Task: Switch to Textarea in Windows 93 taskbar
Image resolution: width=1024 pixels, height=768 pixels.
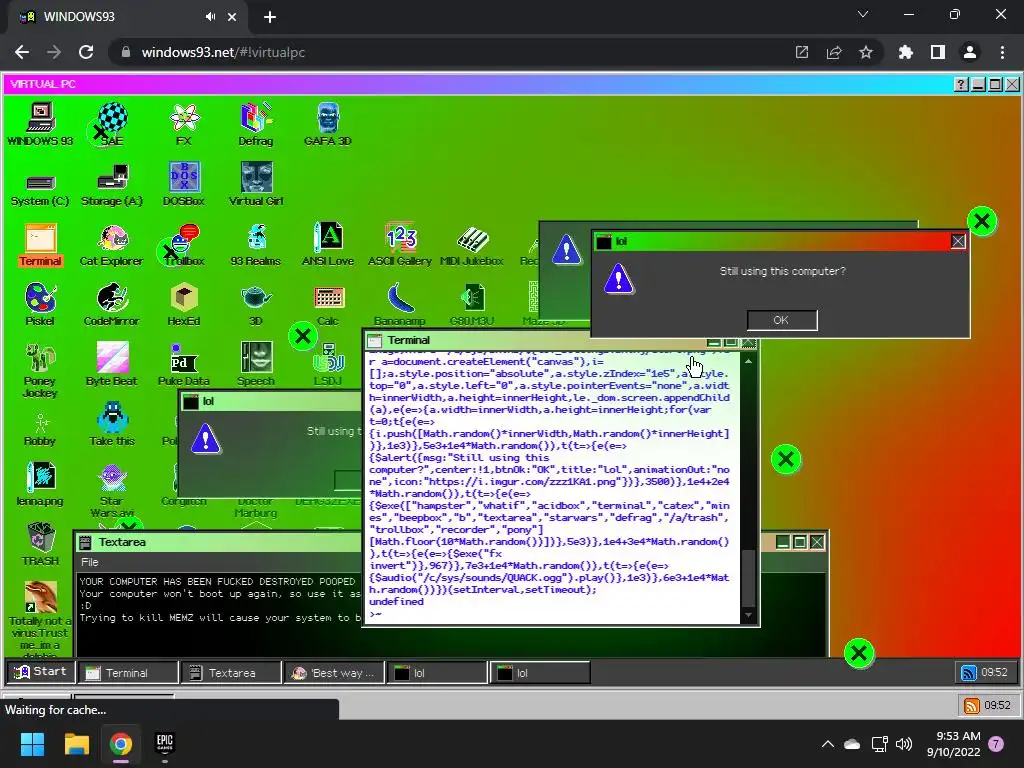Action: point(231,673)
